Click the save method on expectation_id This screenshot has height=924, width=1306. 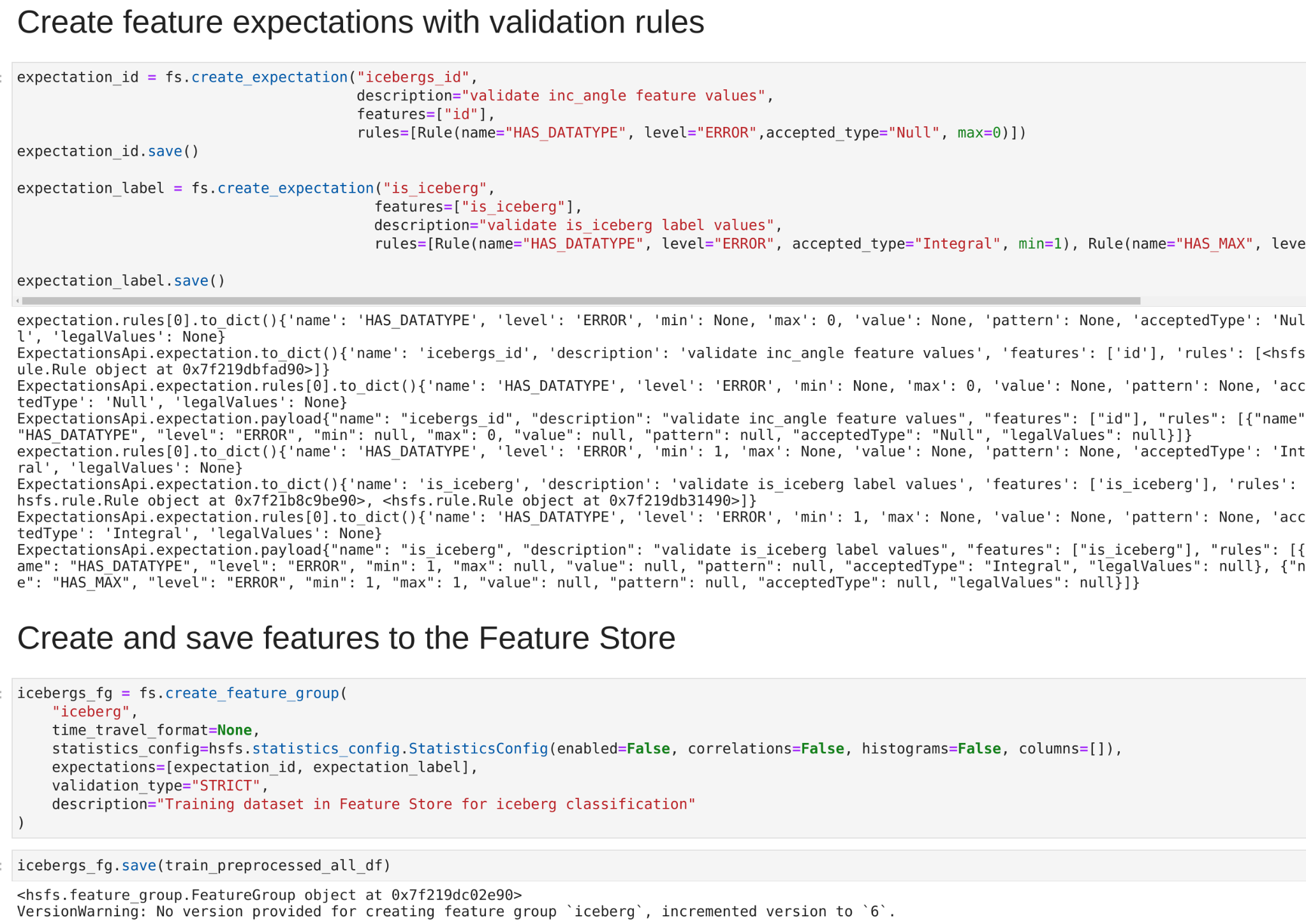click(x=165, y=150)
